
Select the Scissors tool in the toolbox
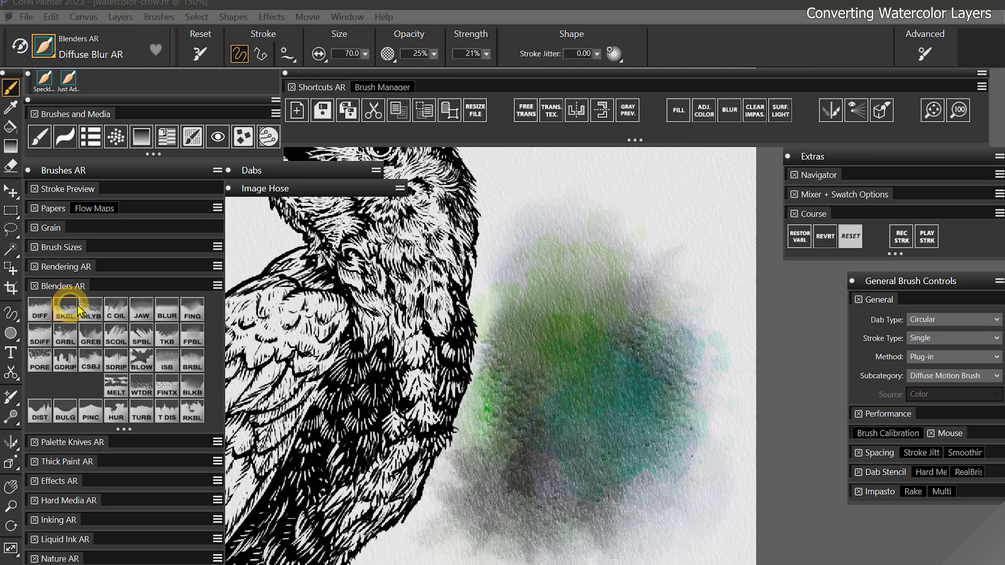(11, 372)
